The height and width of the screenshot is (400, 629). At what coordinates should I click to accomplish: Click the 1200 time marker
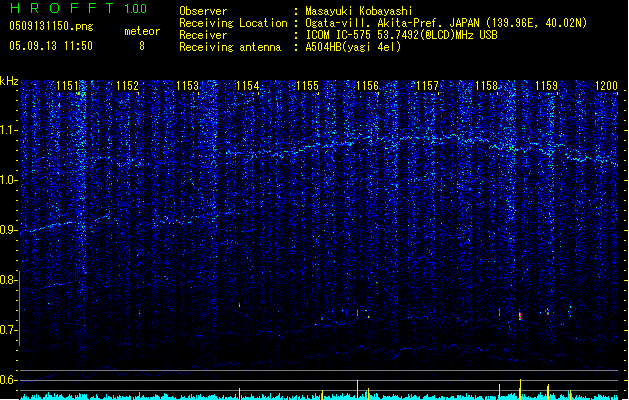click(x=606, y=87)
